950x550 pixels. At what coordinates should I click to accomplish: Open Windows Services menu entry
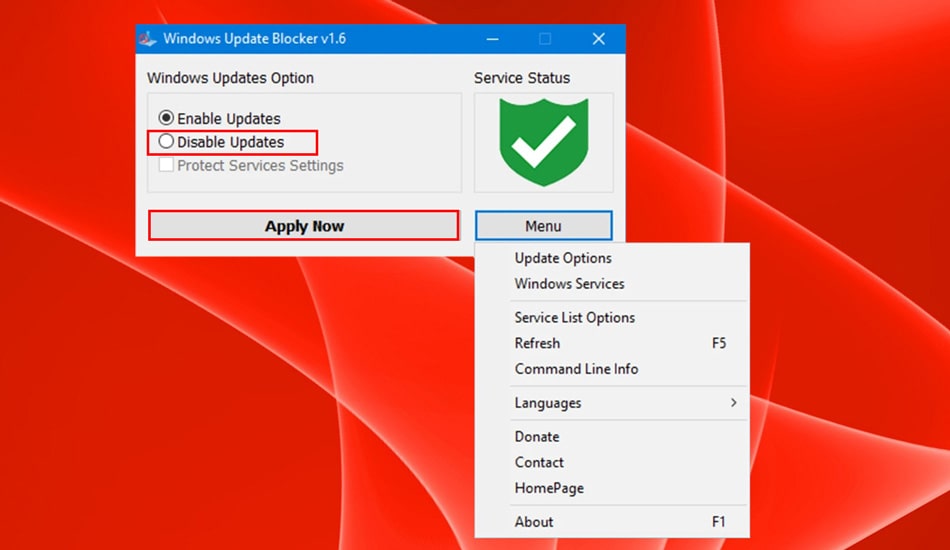coord(612,283)
